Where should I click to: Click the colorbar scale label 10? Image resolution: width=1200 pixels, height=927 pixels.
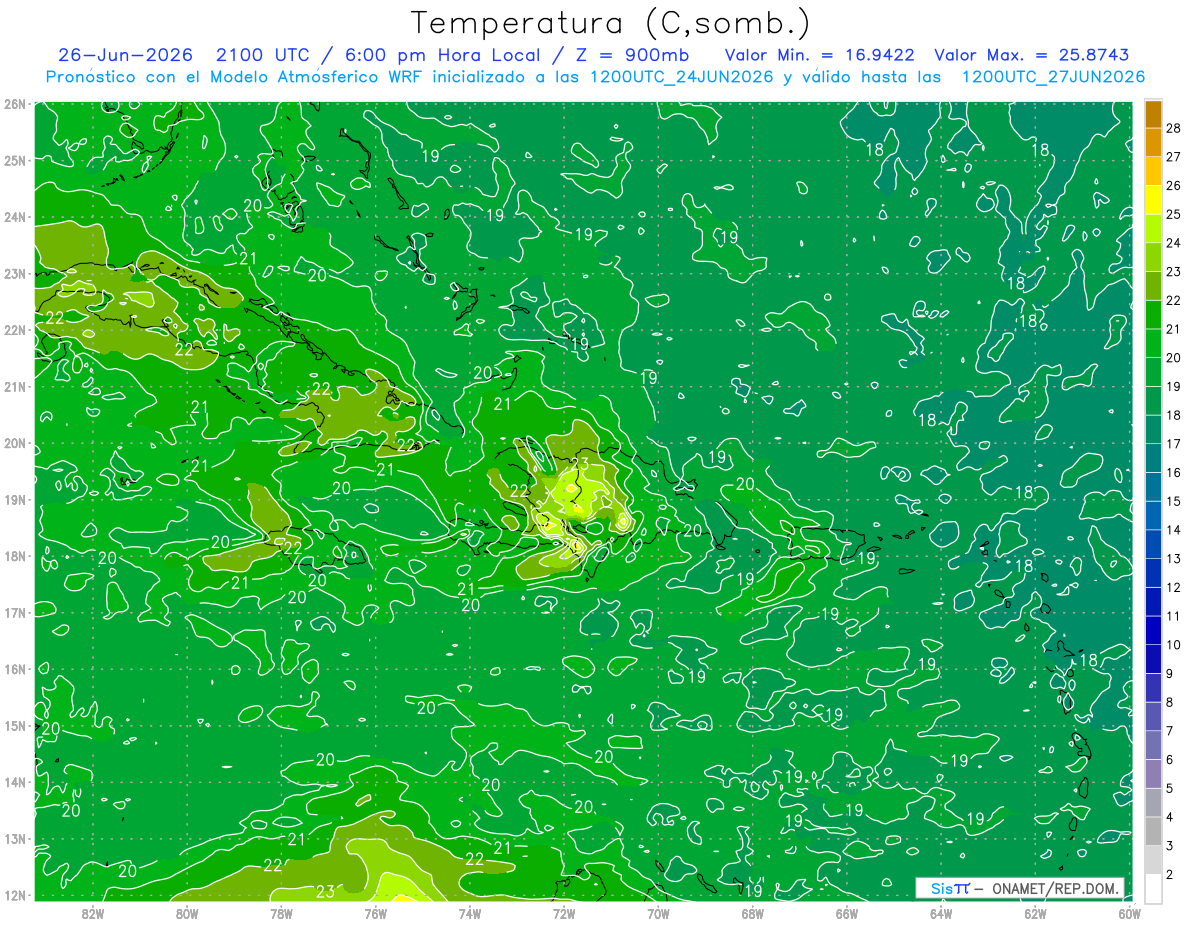(1174, 645)
